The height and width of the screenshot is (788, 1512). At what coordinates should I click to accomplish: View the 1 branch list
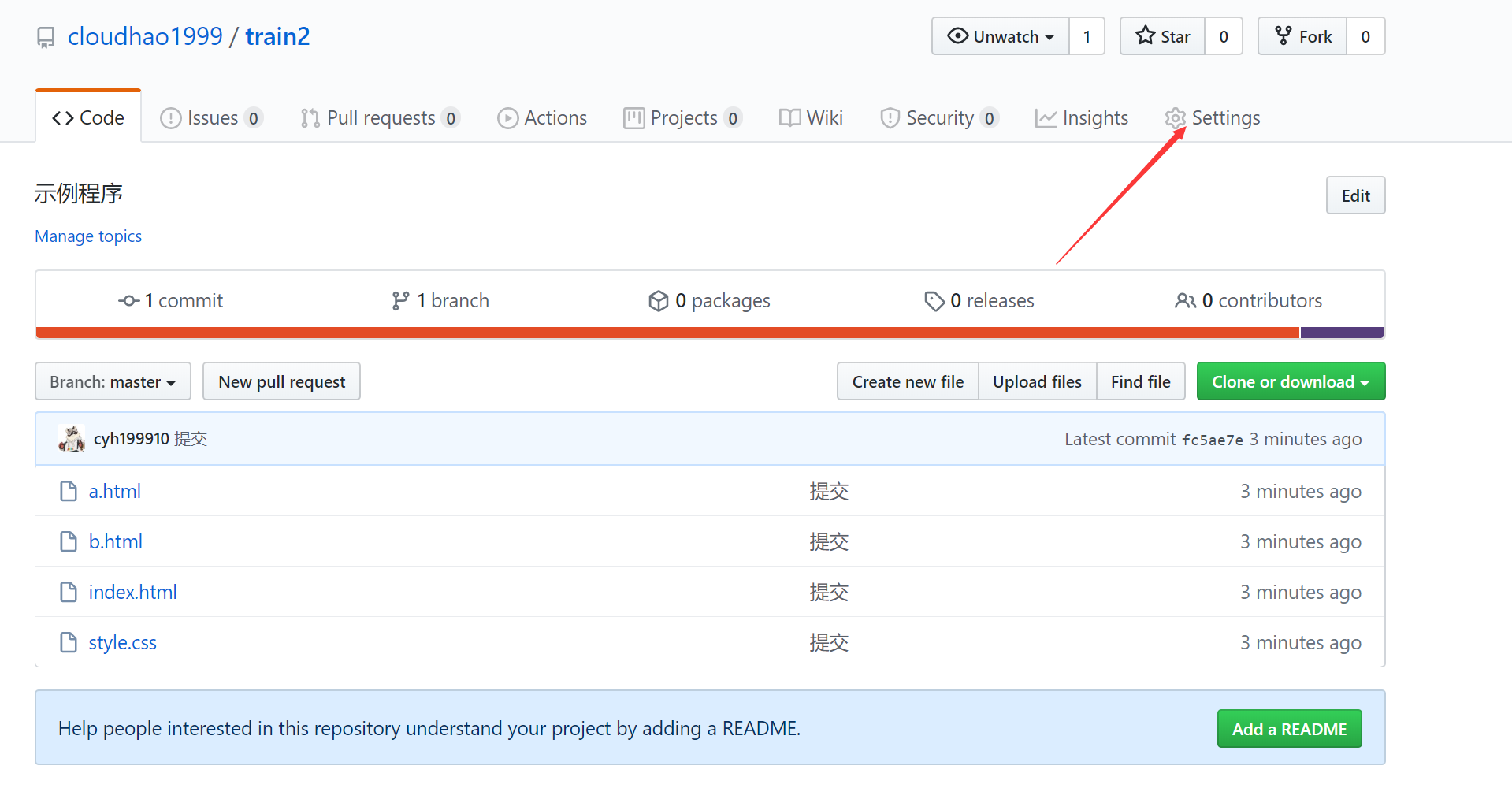tap(440, 300)
